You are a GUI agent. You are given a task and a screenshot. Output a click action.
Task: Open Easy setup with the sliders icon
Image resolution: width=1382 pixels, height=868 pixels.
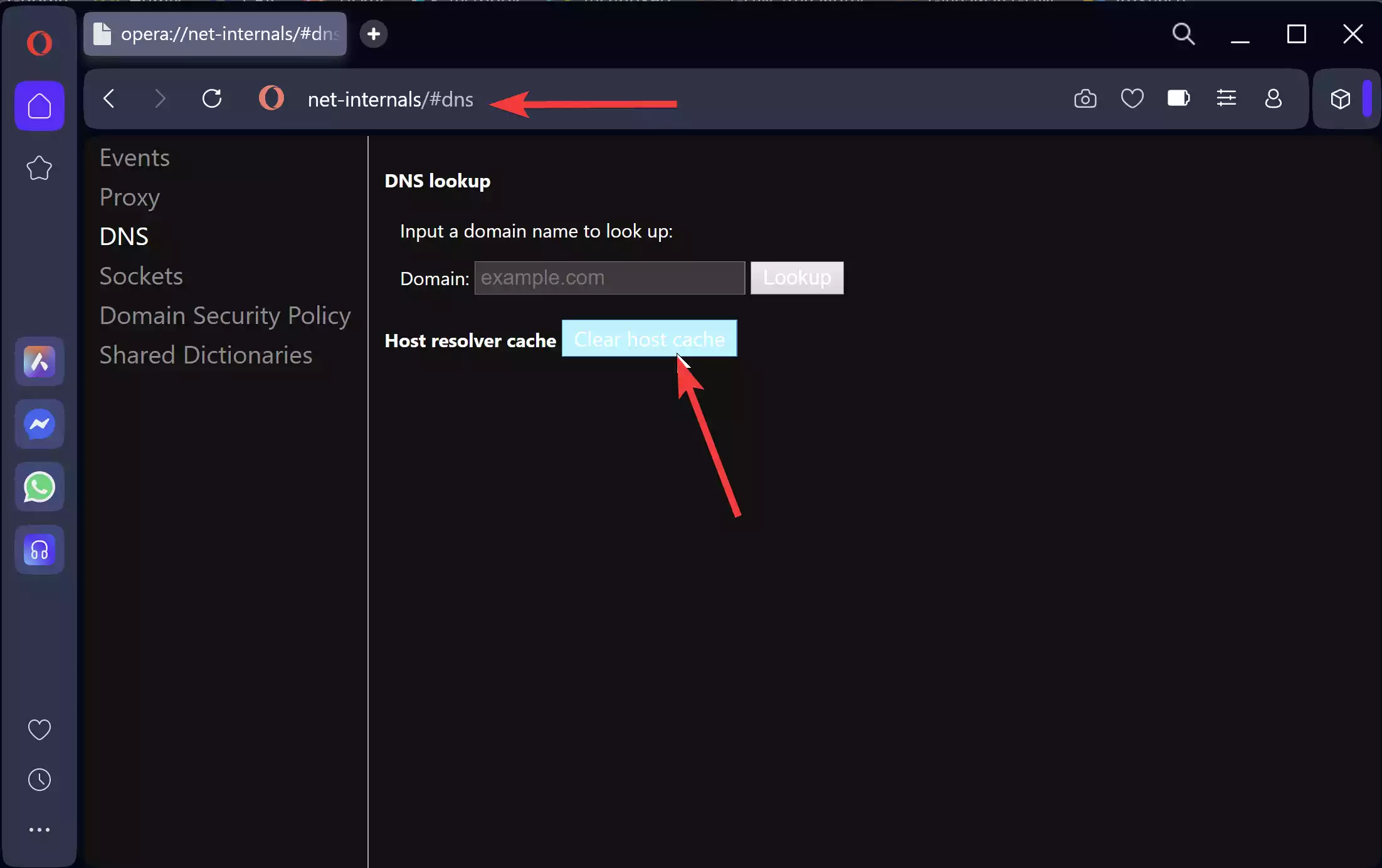click(1227, 98)
